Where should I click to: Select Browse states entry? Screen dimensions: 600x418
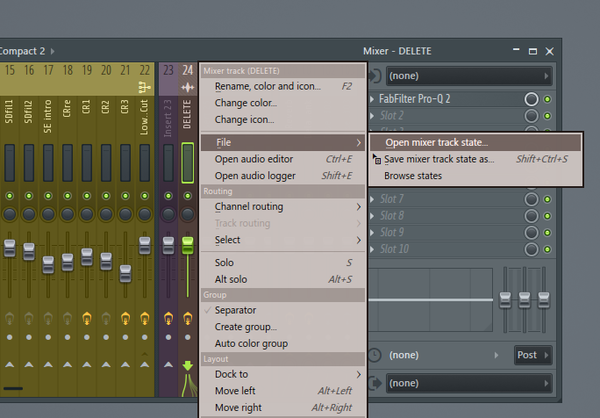point(475,176)
